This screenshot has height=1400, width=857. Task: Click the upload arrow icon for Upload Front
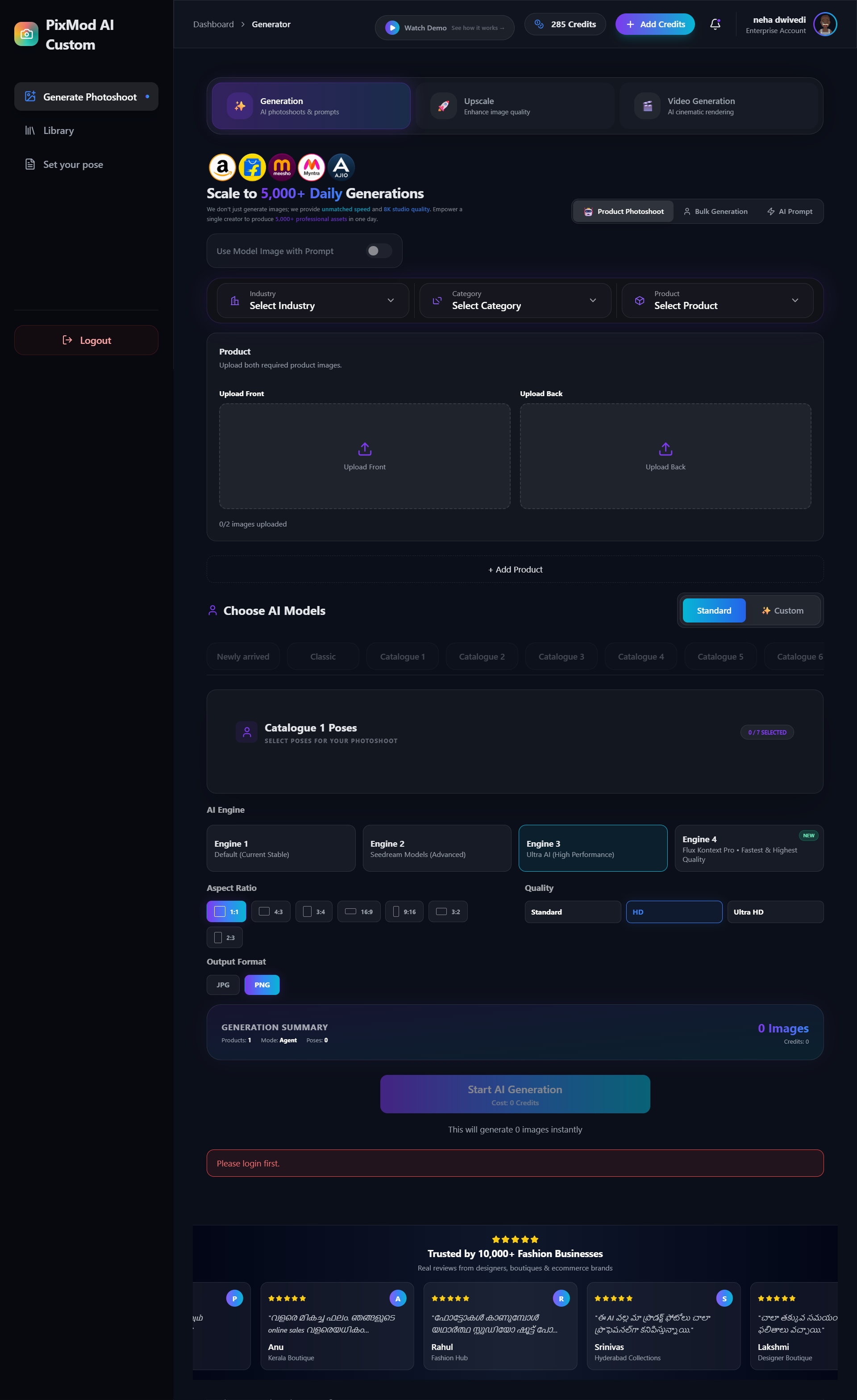(365, 449)
